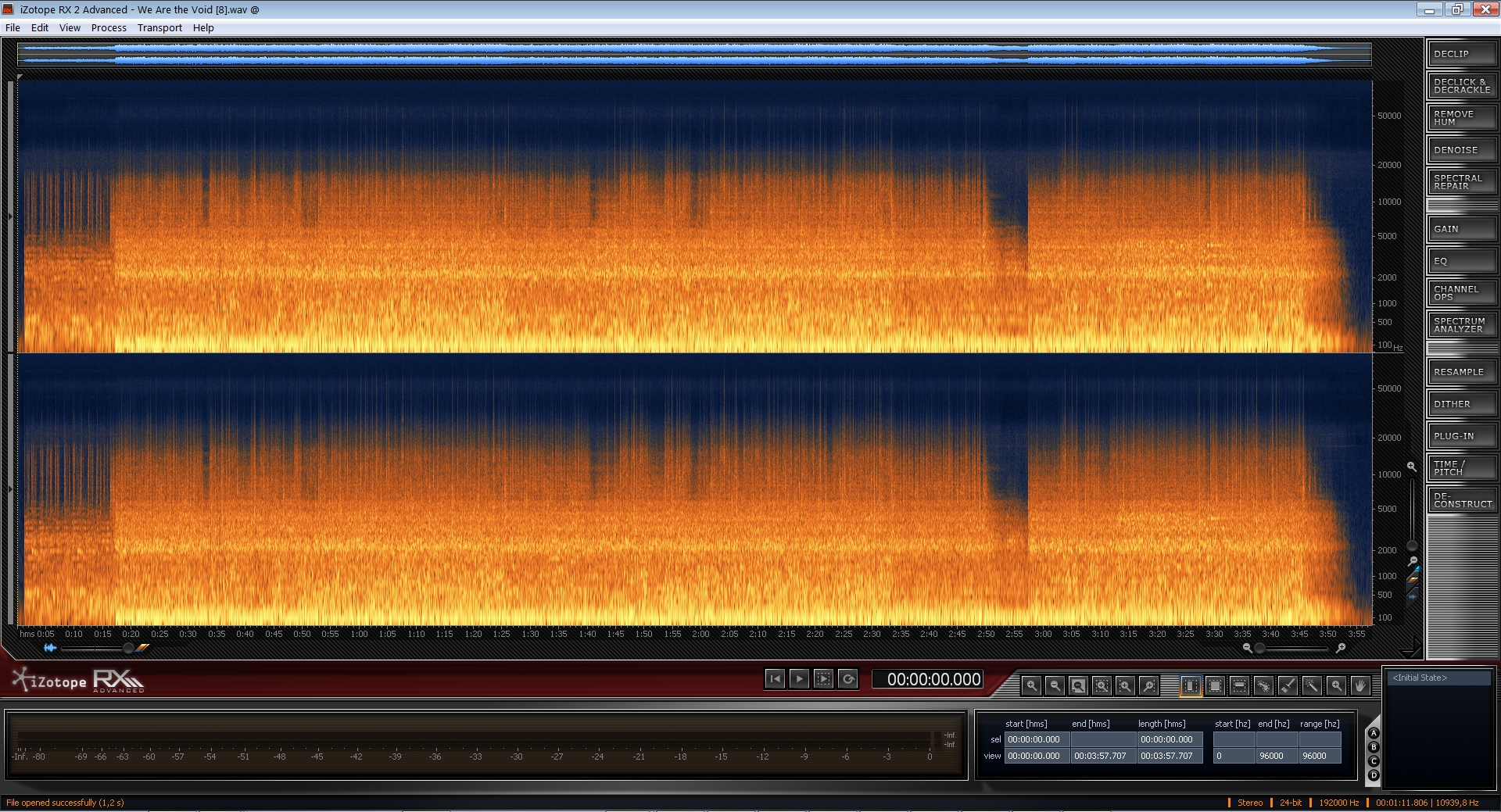
Task: Click the waveform icon beside the opacity slider
Action: pyautogui.click(x=50, y=648)
